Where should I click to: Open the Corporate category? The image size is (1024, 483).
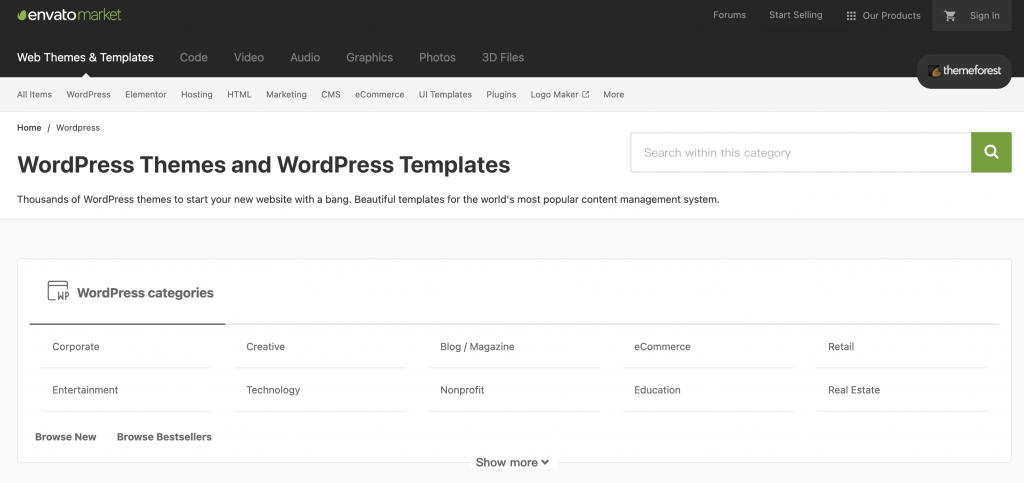(x=76, y=347)
